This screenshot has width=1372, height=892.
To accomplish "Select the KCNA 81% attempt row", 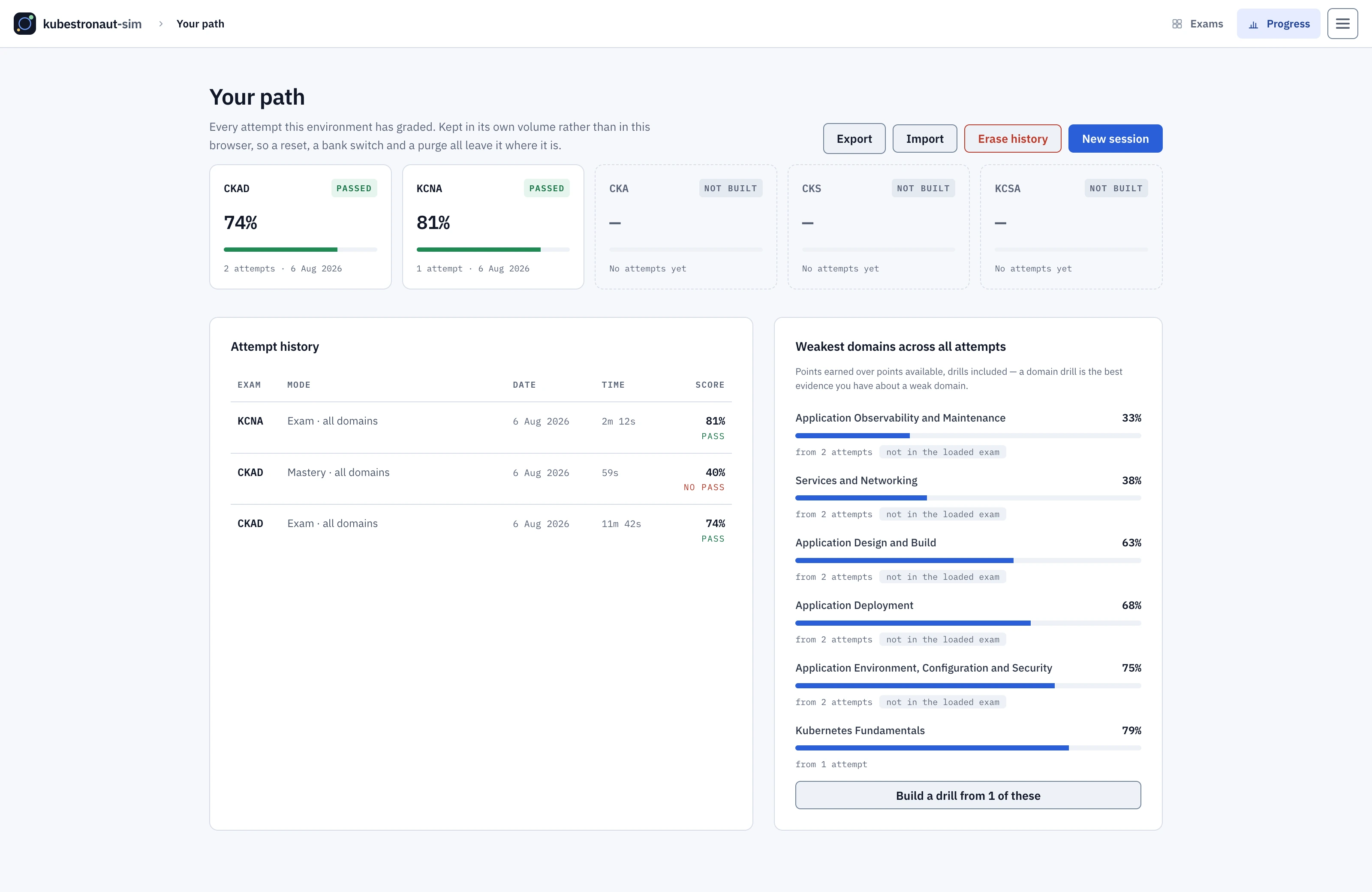I will (x=481, y=428).
